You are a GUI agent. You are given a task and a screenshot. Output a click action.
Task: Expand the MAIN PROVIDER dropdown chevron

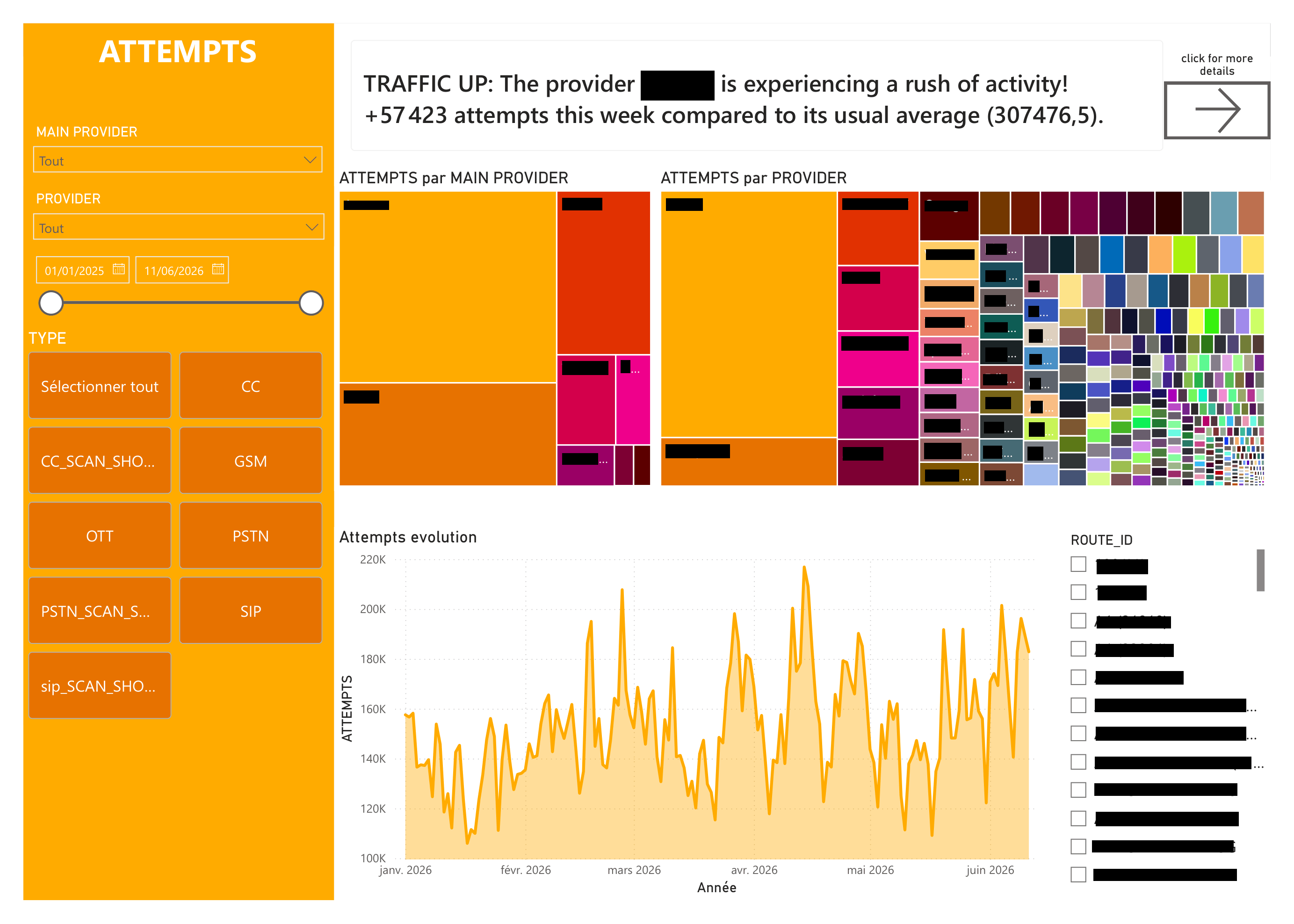310,160
